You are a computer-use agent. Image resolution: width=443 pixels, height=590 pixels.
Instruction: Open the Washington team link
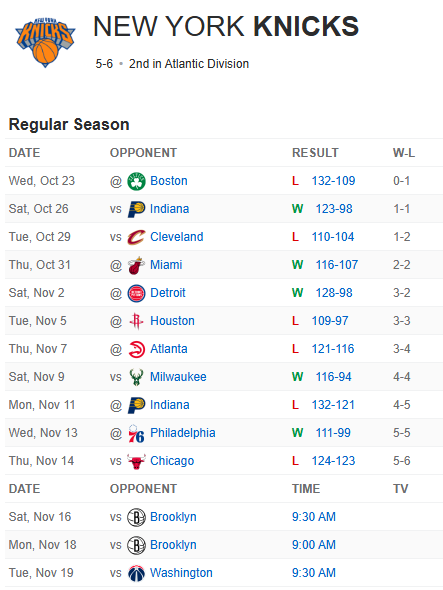[x=181, y=573]
